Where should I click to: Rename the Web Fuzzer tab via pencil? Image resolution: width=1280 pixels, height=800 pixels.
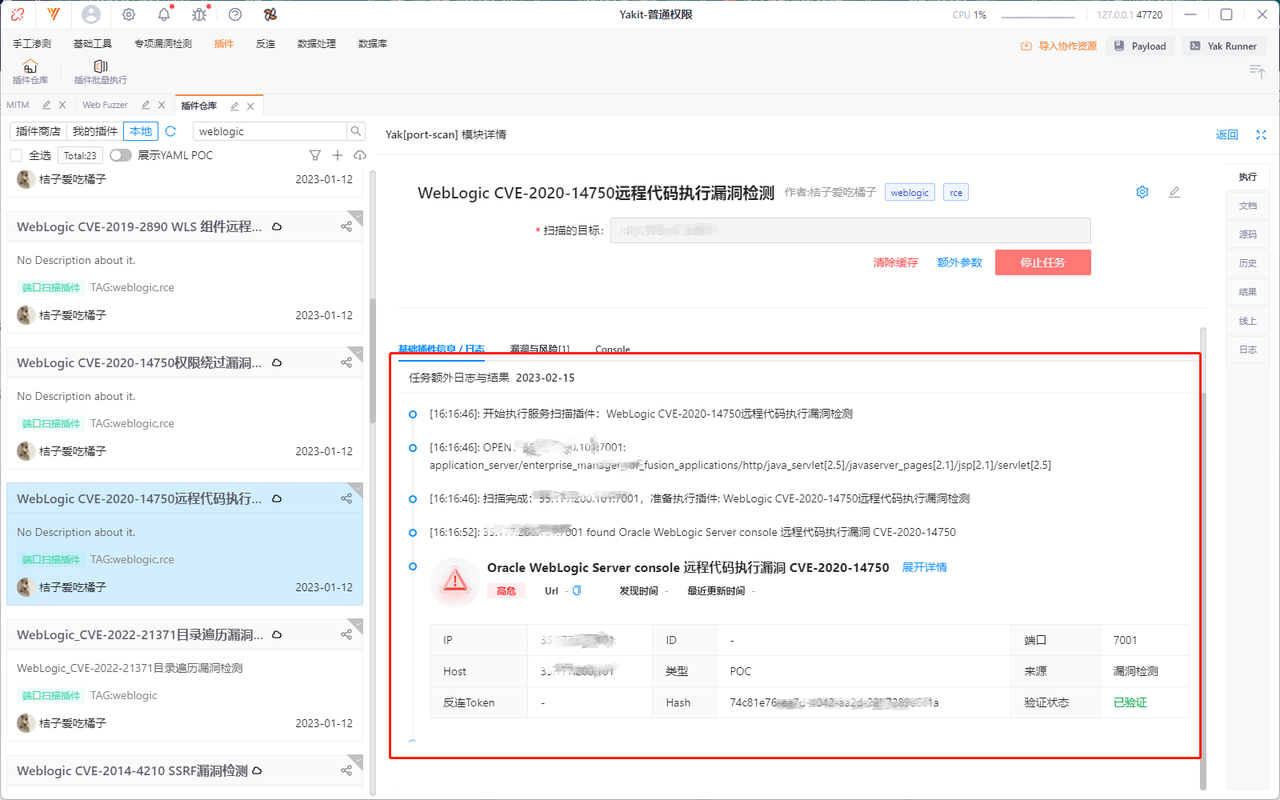(x=146, y=105)
